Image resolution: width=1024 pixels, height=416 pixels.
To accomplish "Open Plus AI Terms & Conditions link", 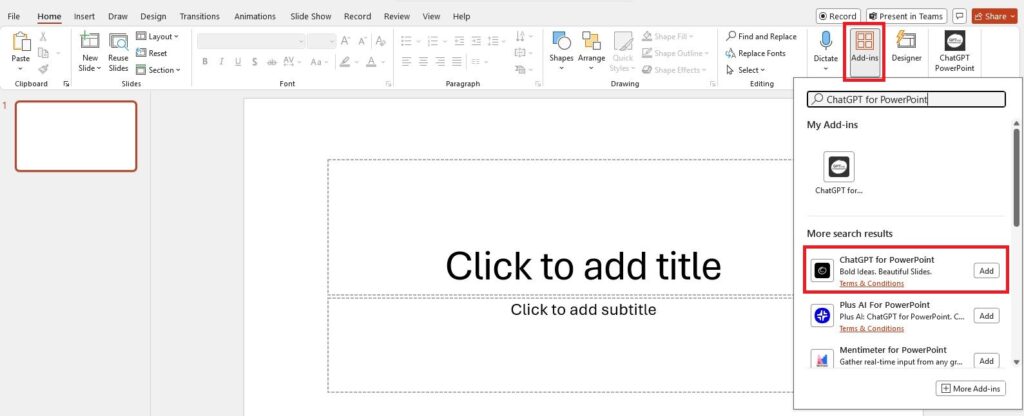I will (871, 328).
